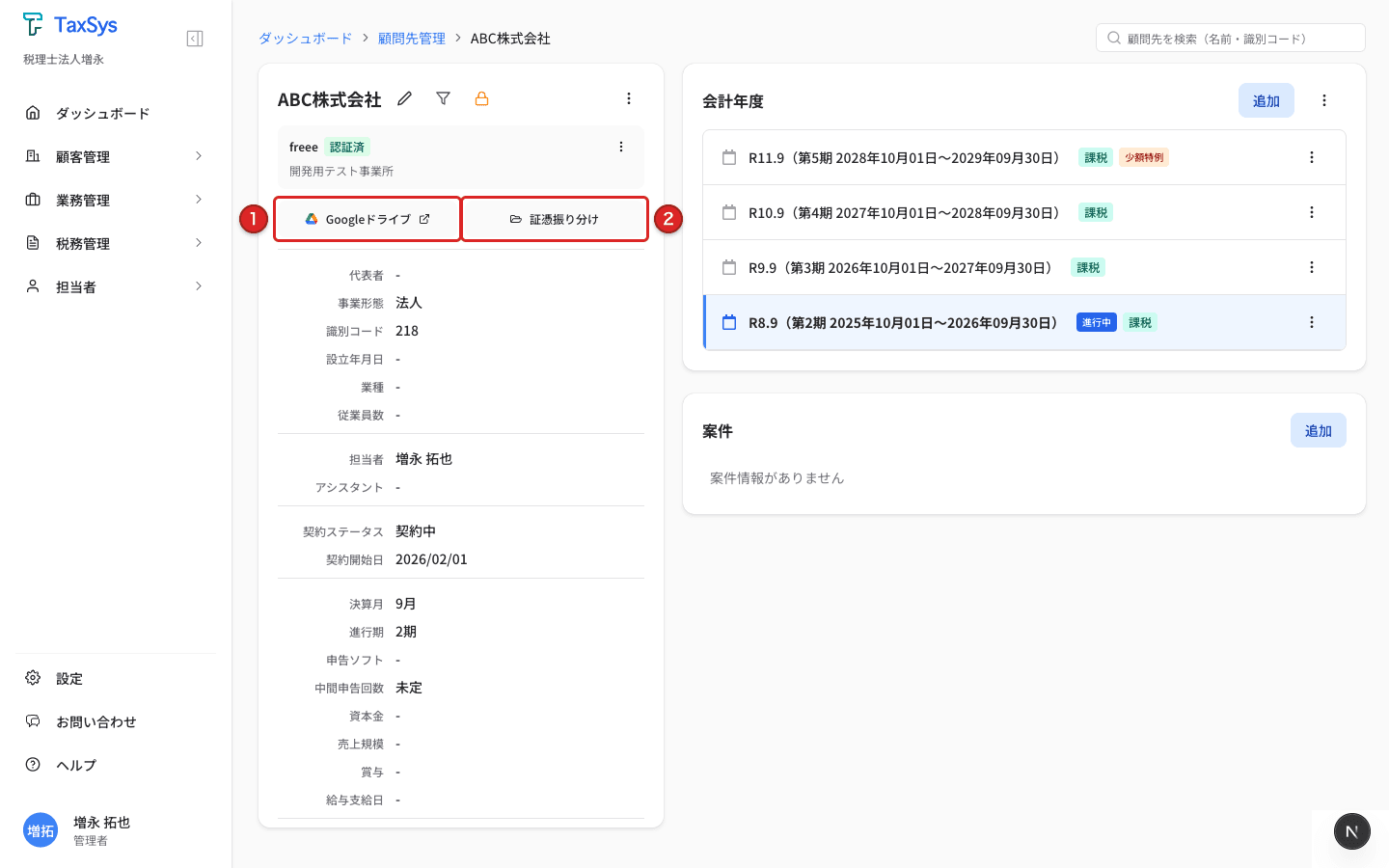Image resolution: width=1389 pixels, height=868 pixels.
Task: Expand the 顧客管理 section chevron
Action: [199, 156]
